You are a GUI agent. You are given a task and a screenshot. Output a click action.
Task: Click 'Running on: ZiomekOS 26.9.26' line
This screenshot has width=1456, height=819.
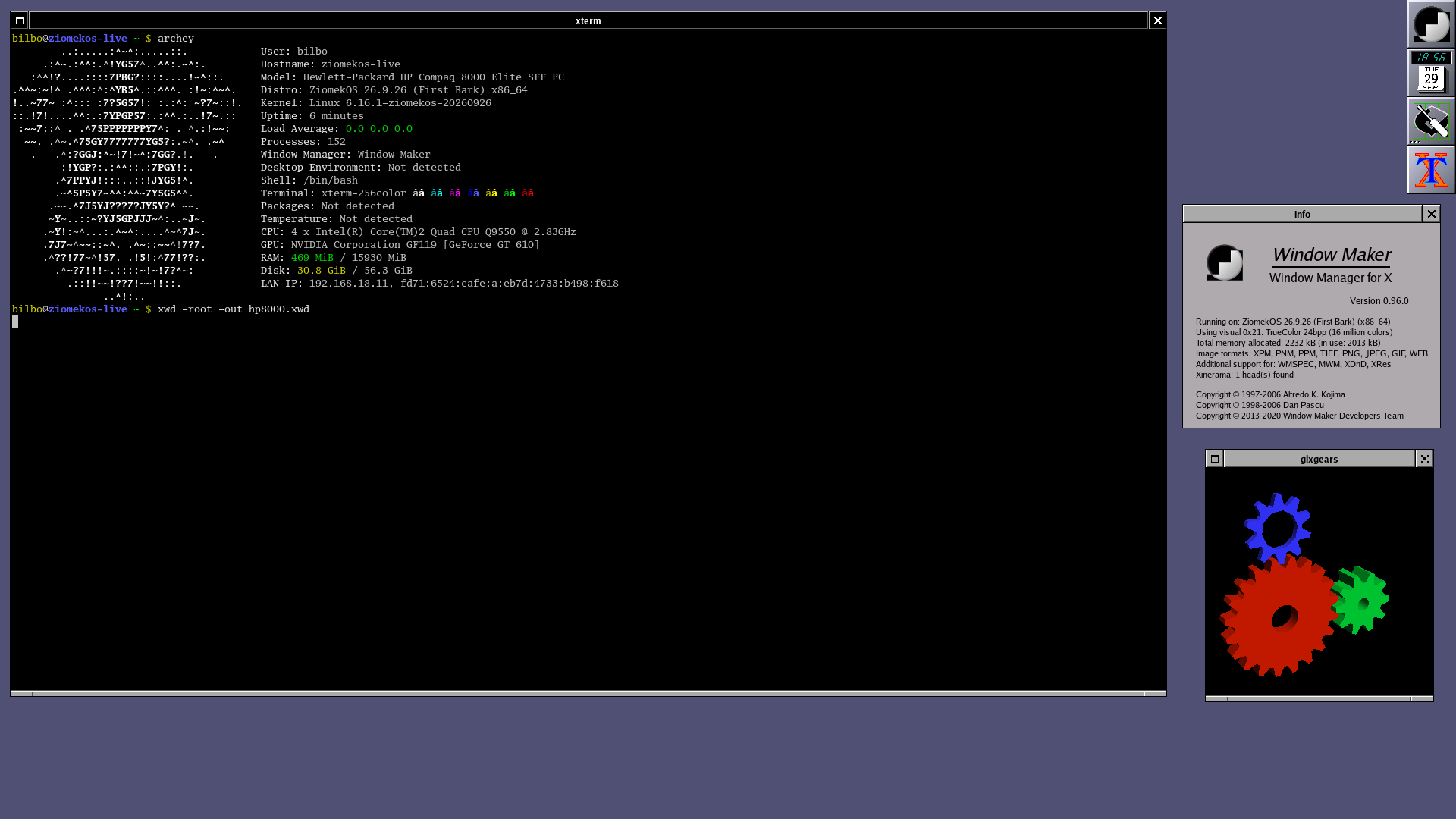(x=1293, y=322)
